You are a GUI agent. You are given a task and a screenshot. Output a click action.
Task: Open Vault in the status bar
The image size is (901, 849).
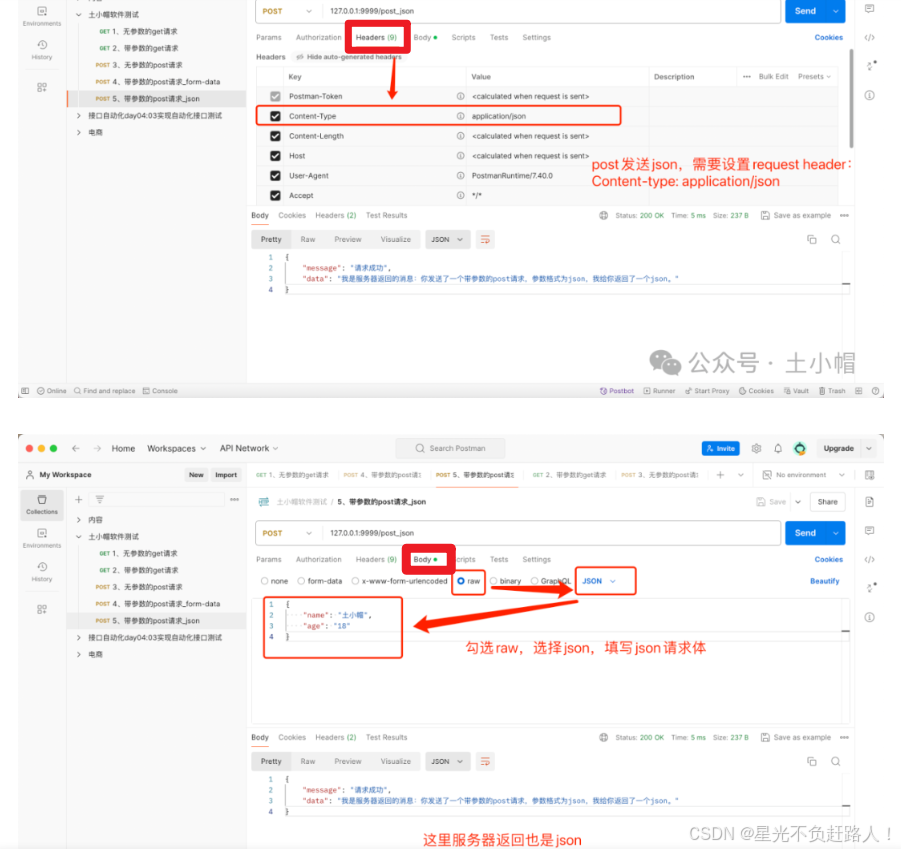[x=796, y=391]
